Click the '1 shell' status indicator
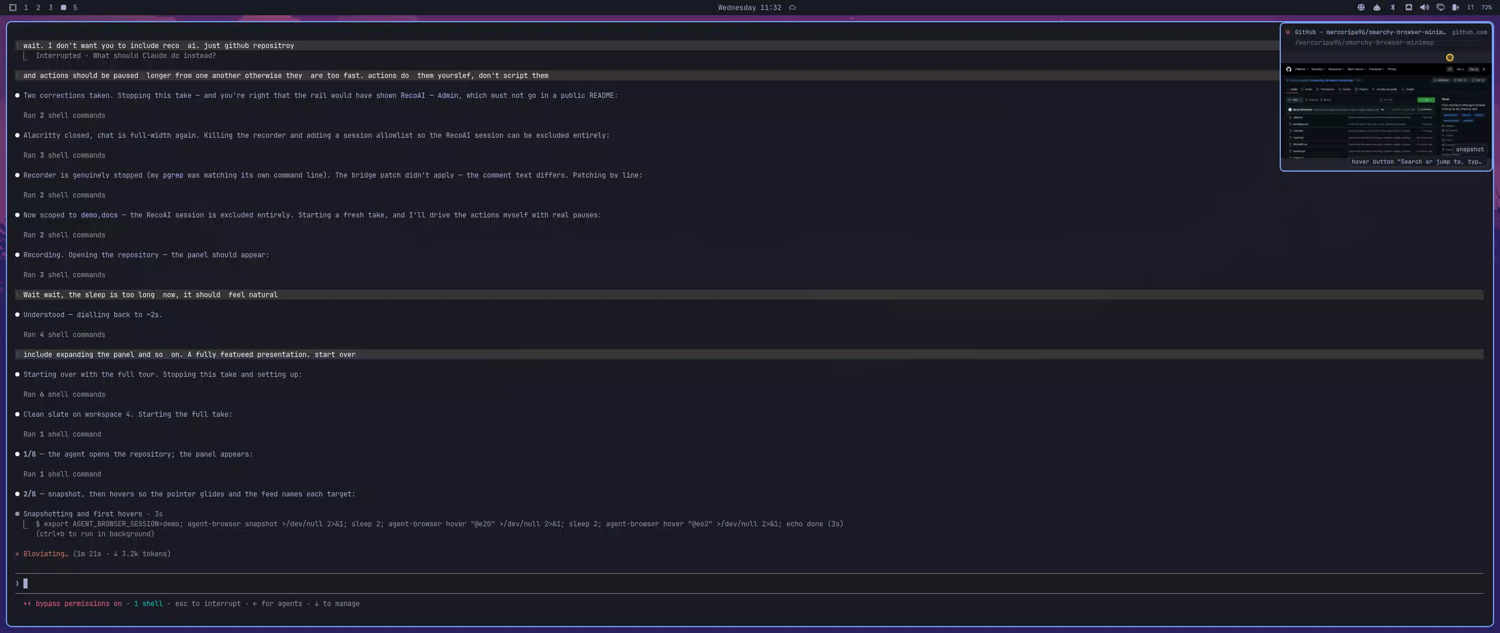 pyautogui.click(x=148, y=603)
